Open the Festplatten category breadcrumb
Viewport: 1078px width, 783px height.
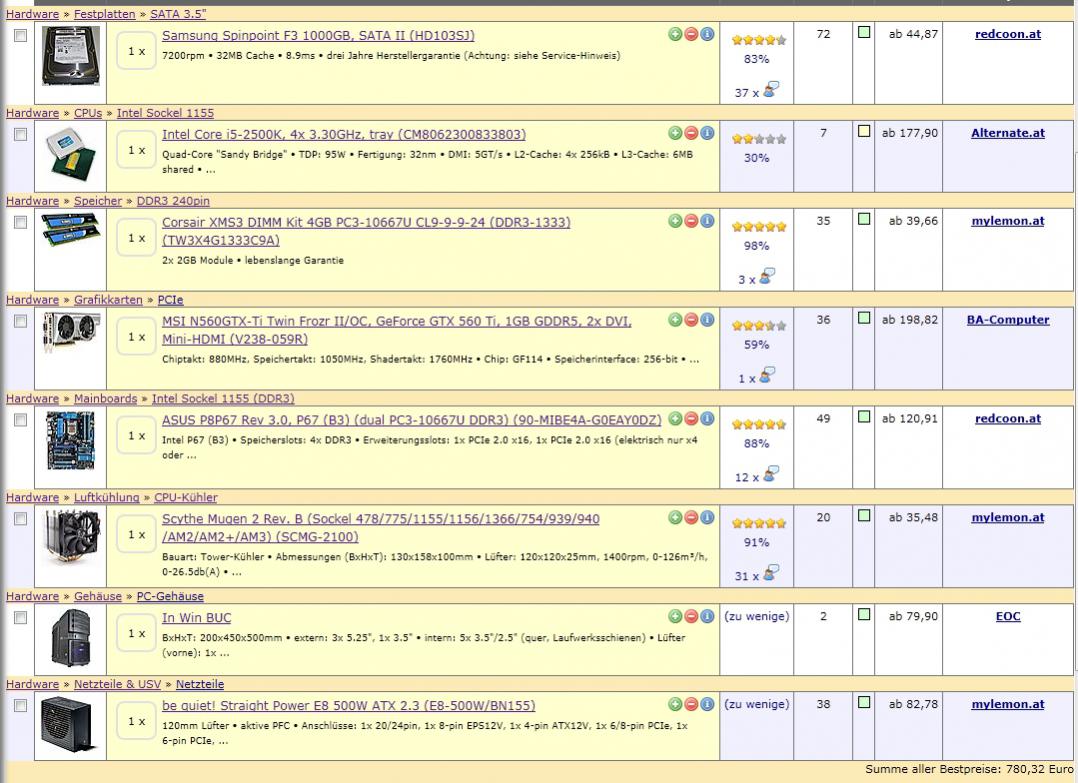coord(104,14)
